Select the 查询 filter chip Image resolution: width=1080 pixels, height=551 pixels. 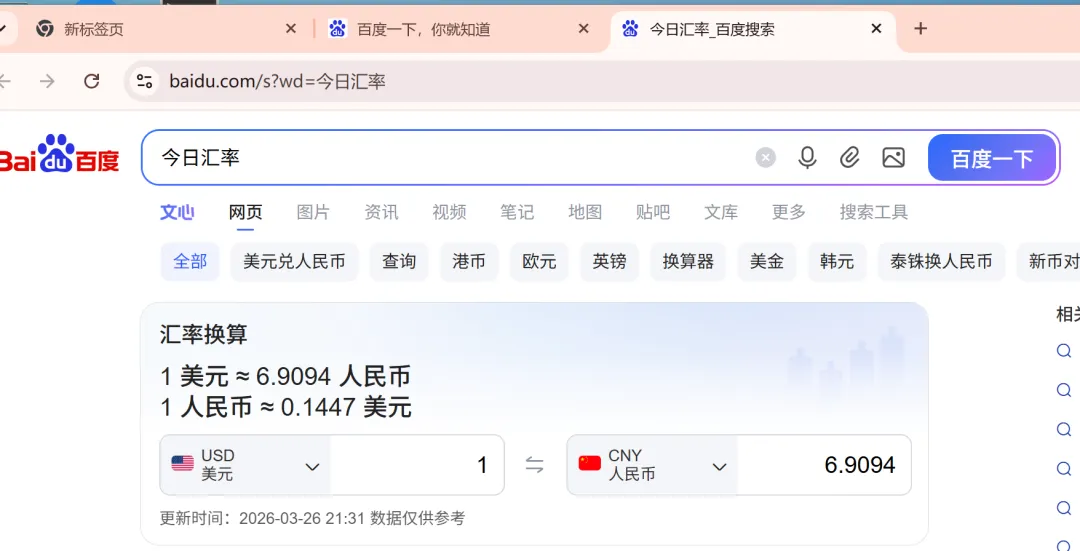click(x=399, y=262)
